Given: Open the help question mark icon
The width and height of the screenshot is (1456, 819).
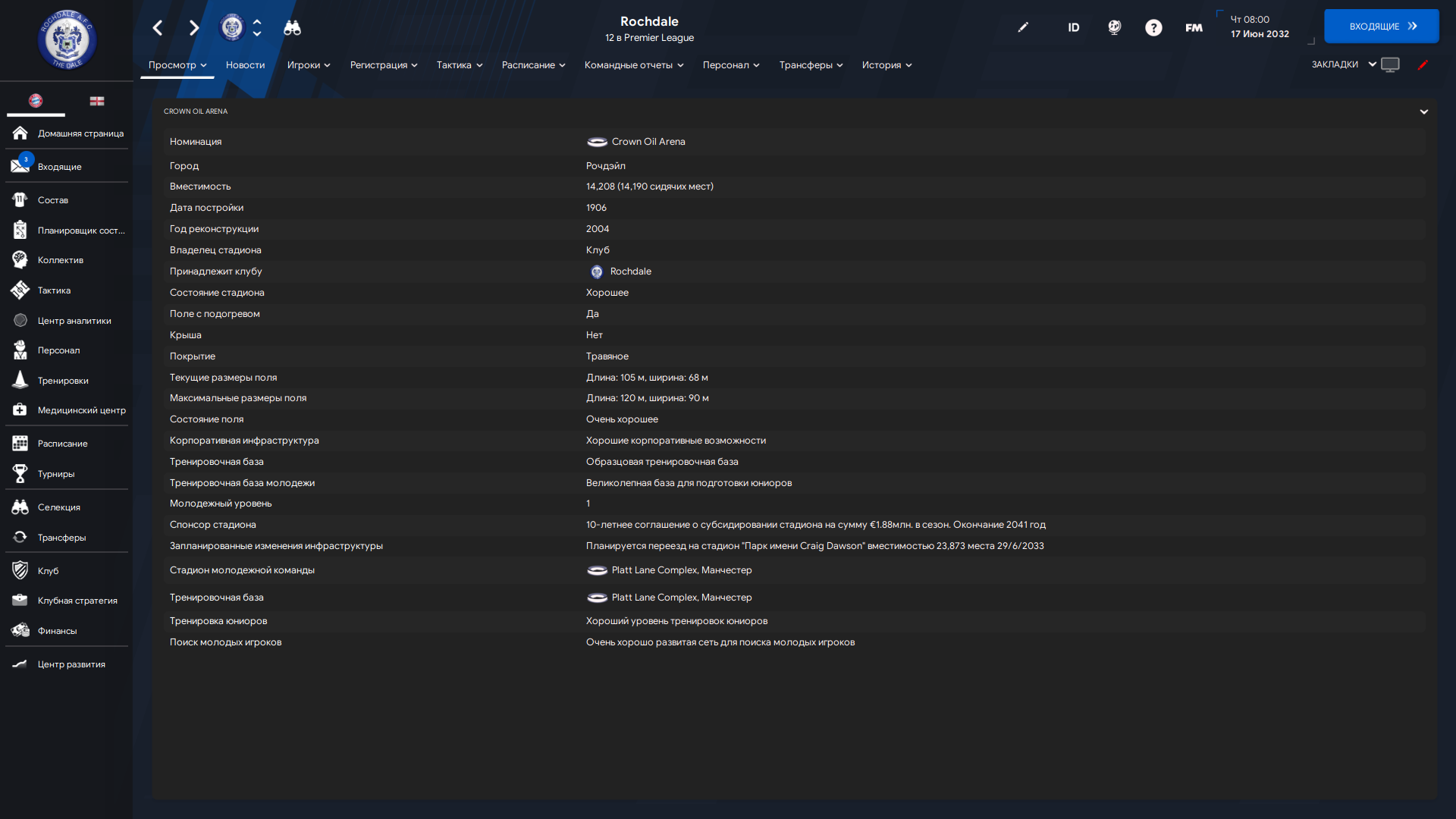Looking at the screenshot, I should click(1153, 28).
